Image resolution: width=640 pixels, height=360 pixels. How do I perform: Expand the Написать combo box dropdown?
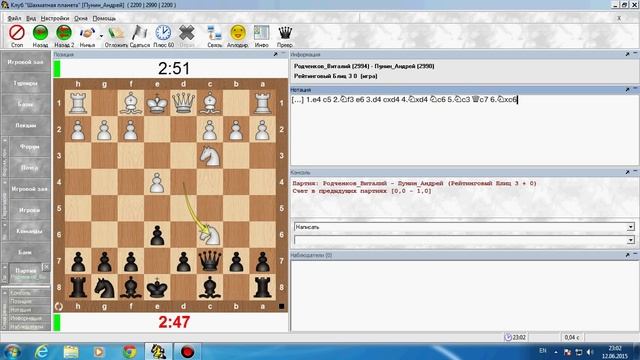pyautogui.click(x=631, y=227)
